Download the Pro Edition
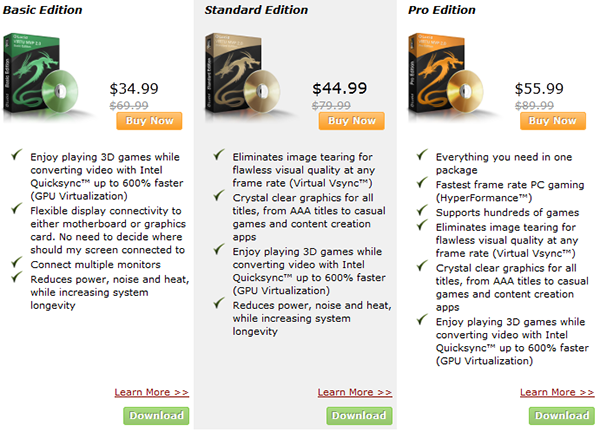Image resolution: width=600 pixels, height=432 pixels. pos(562,416)
